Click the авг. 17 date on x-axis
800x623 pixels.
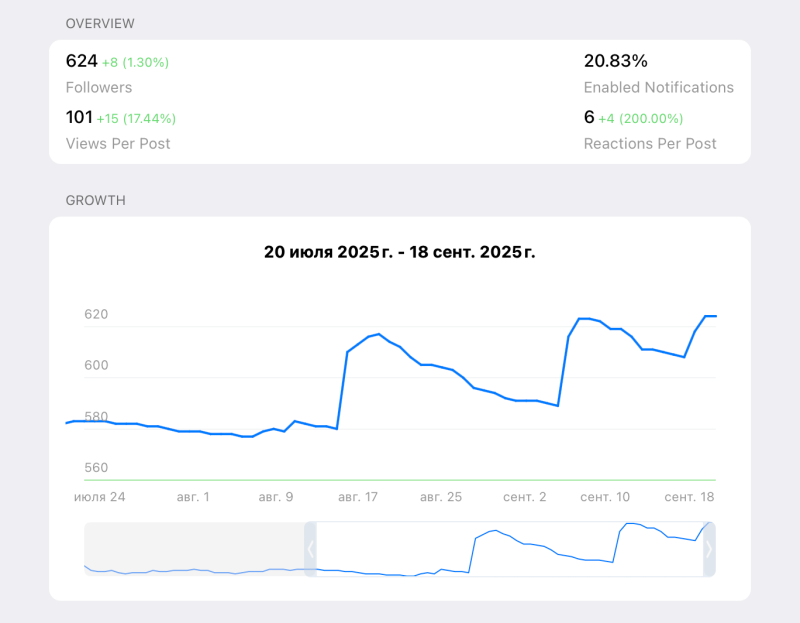(358, 496)
